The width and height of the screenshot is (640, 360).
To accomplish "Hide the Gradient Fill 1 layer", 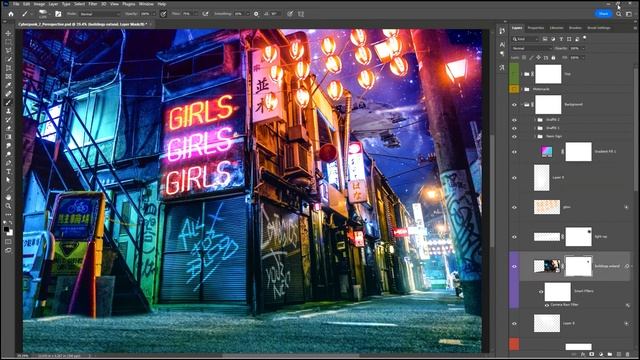I will pyautogui.click(x=514, y=152).
